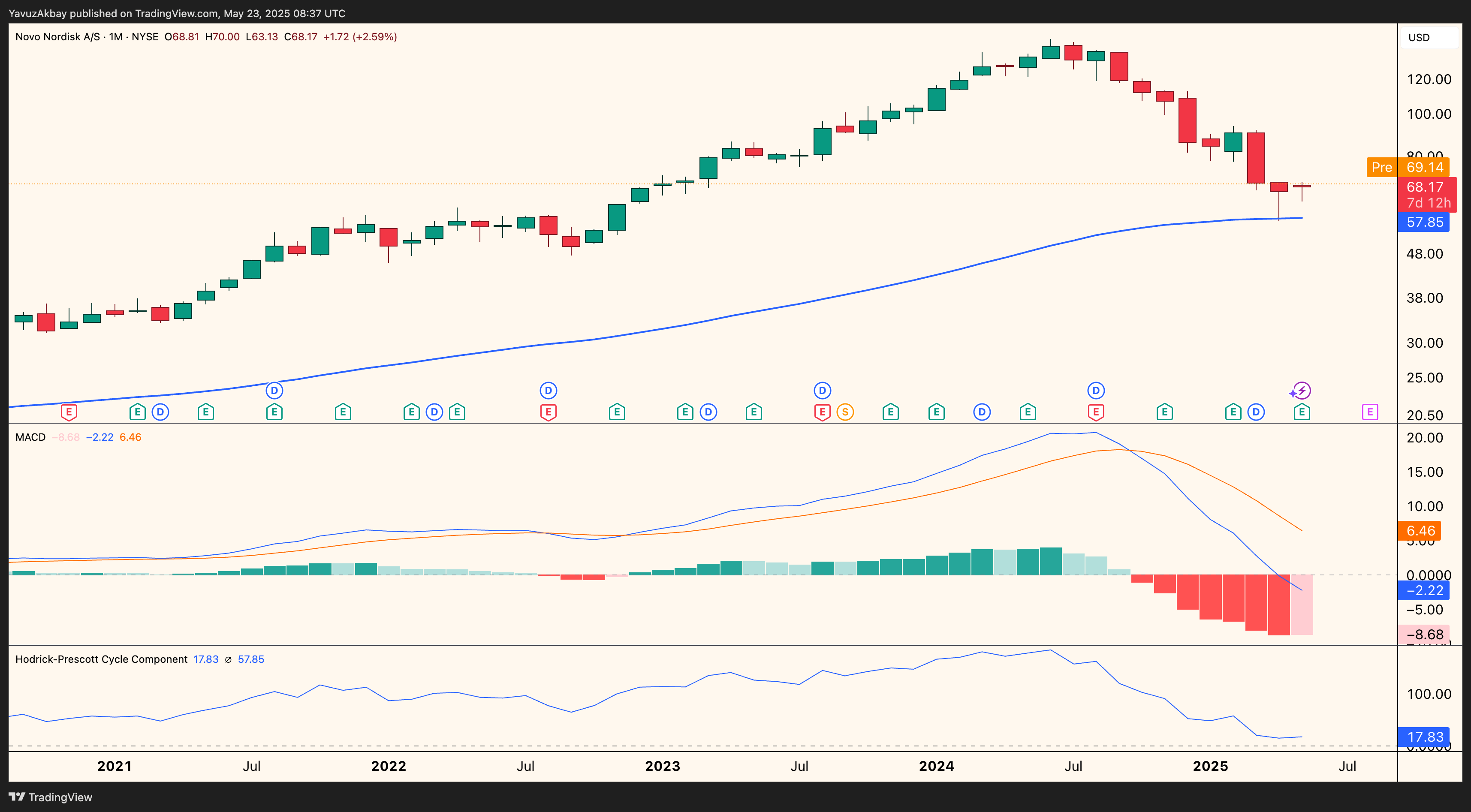Open the 1M timeframe selector in the legend
This screenshot has height=812, width=1471.
pos(116,36)
